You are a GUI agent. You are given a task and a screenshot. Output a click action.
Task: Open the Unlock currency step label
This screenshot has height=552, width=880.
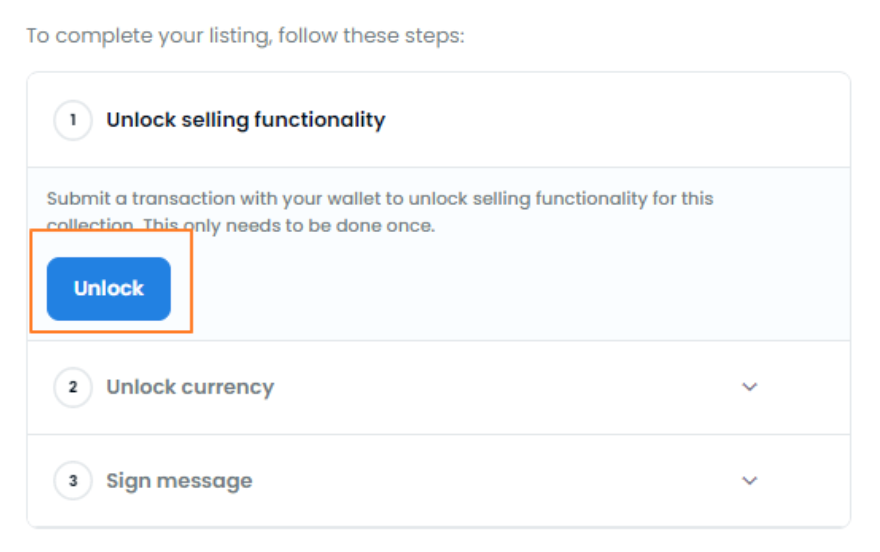[x=190, y=387]
